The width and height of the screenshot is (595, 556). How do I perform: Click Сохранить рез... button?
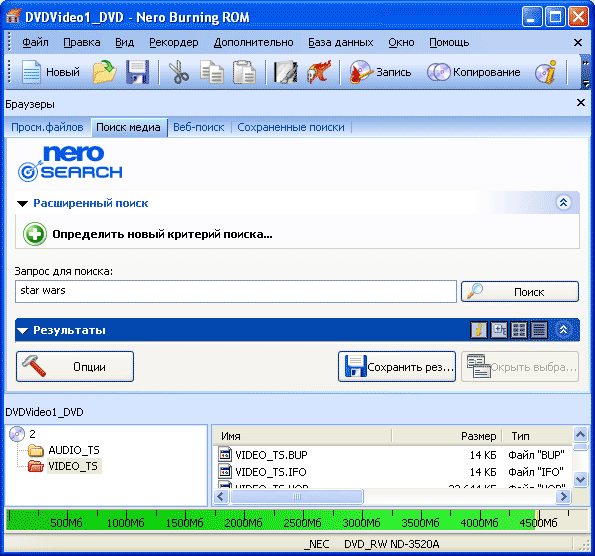pyautogui.click(x=397, y=367)
